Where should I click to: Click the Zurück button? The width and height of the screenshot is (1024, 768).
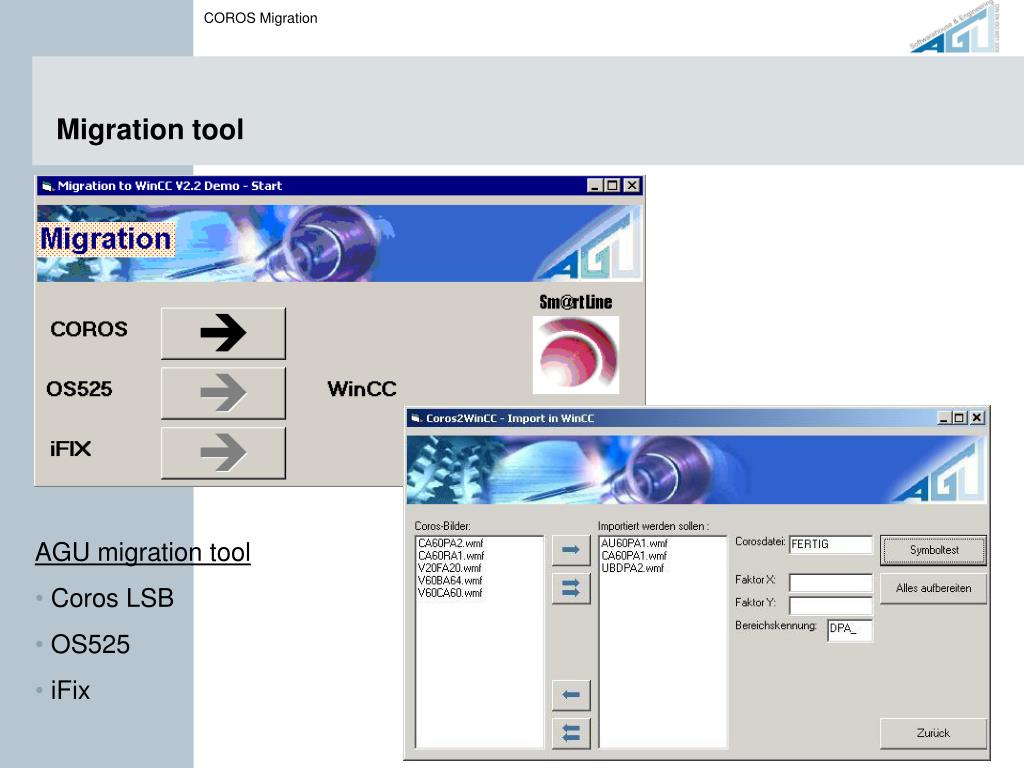coord(933,733)
